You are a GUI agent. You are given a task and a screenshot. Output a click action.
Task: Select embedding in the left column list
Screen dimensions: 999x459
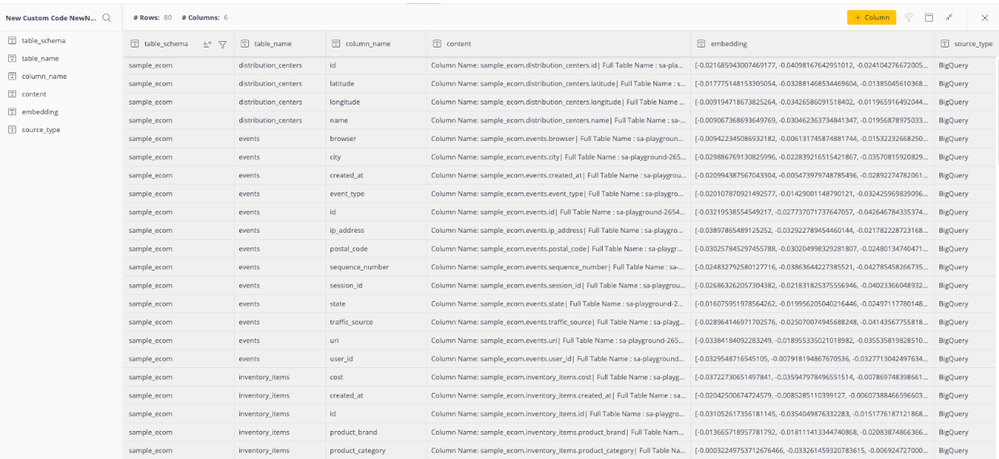point(40,112)
